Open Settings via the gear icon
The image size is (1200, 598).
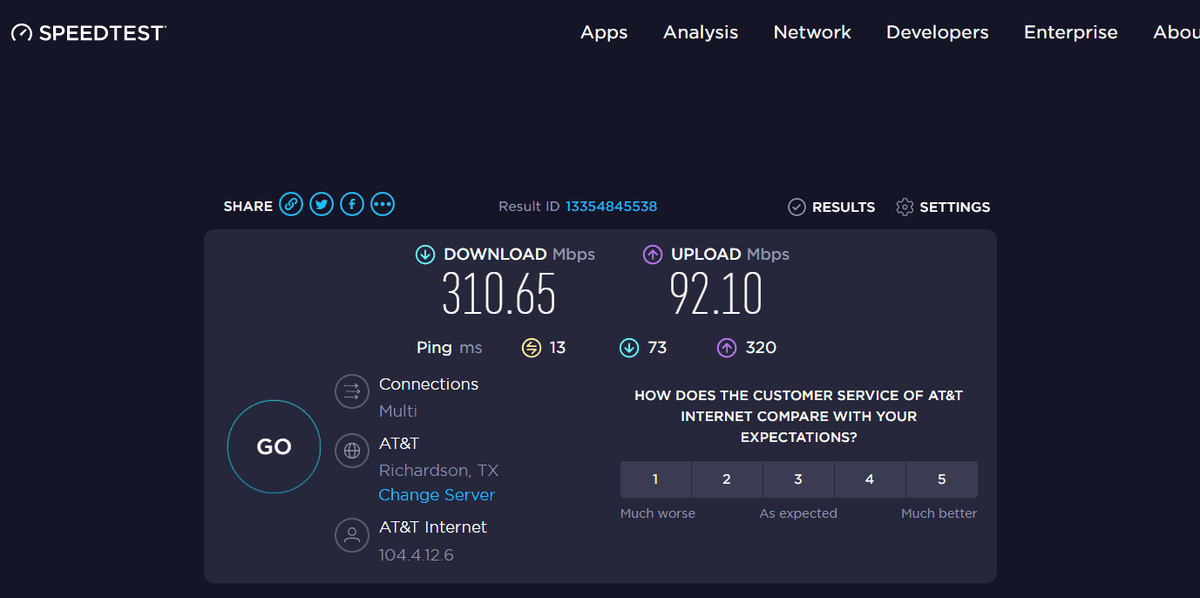click(905, 207)
